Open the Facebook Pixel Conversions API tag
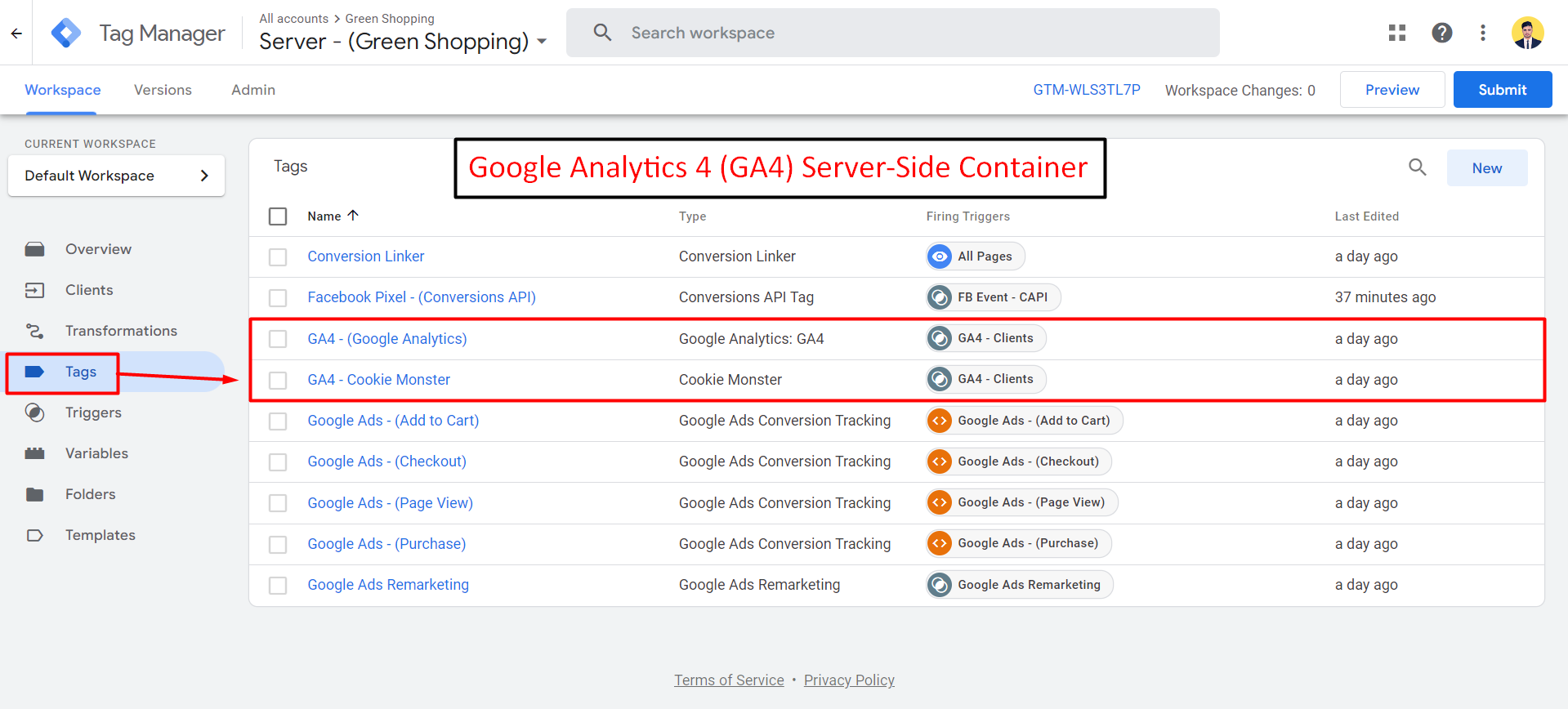 click(422, 297)
